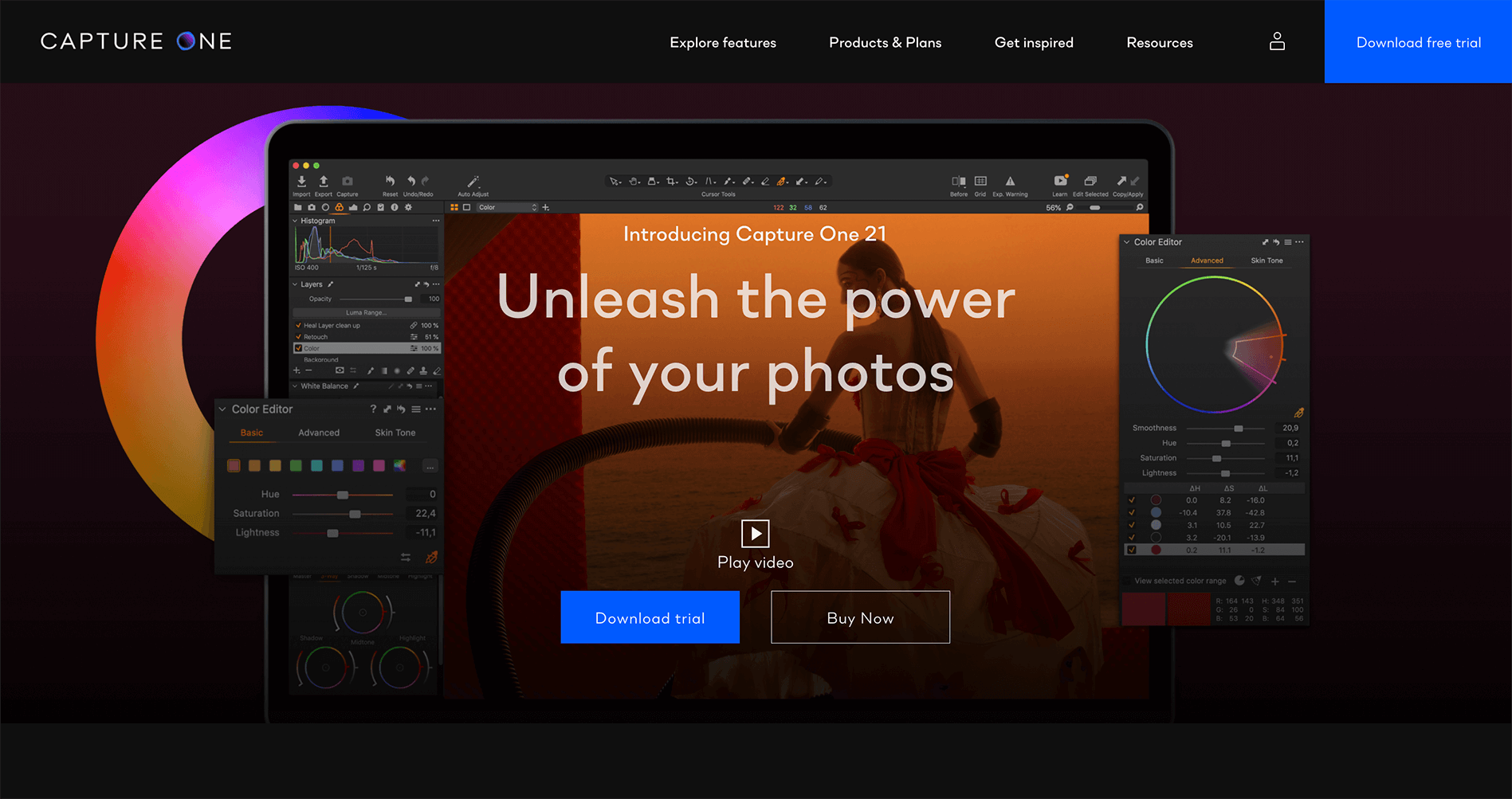This screenshot has height=799, width=1512.
Task: Select the pointer Select cursor tool
Action: (x=615, y=182)
